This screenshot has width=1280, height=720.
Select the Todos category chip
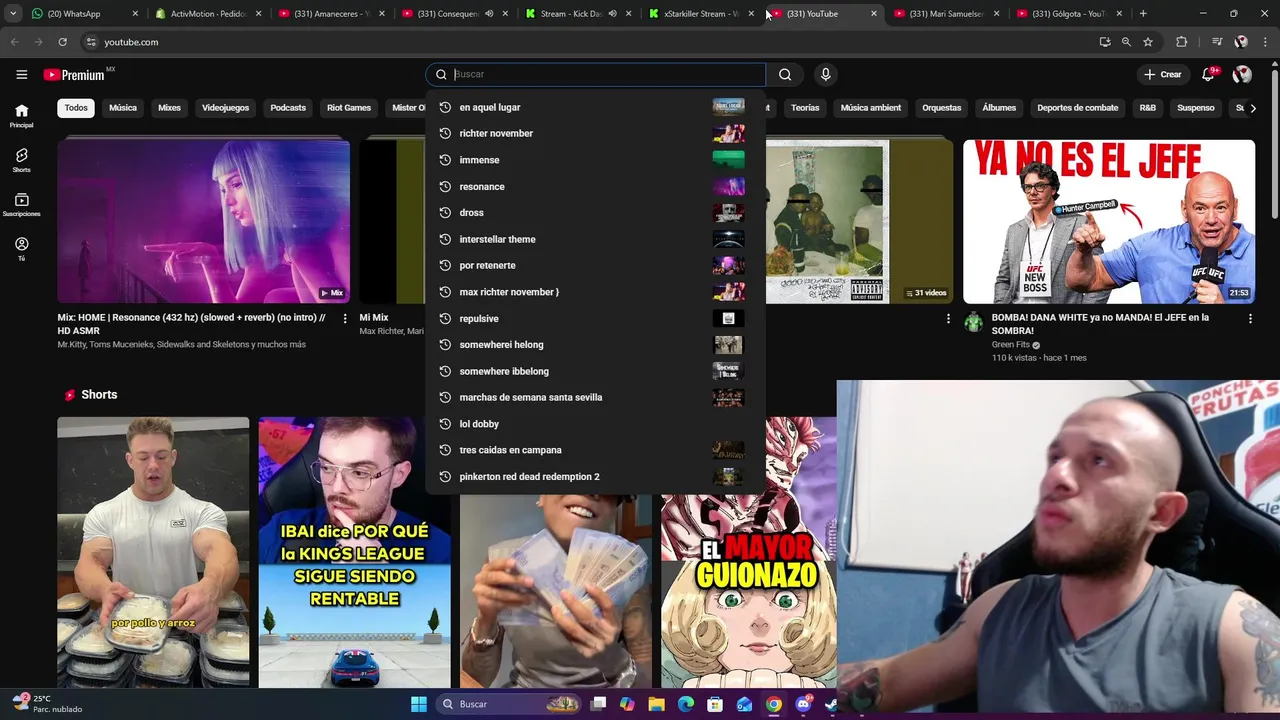(x=76, y=108)
